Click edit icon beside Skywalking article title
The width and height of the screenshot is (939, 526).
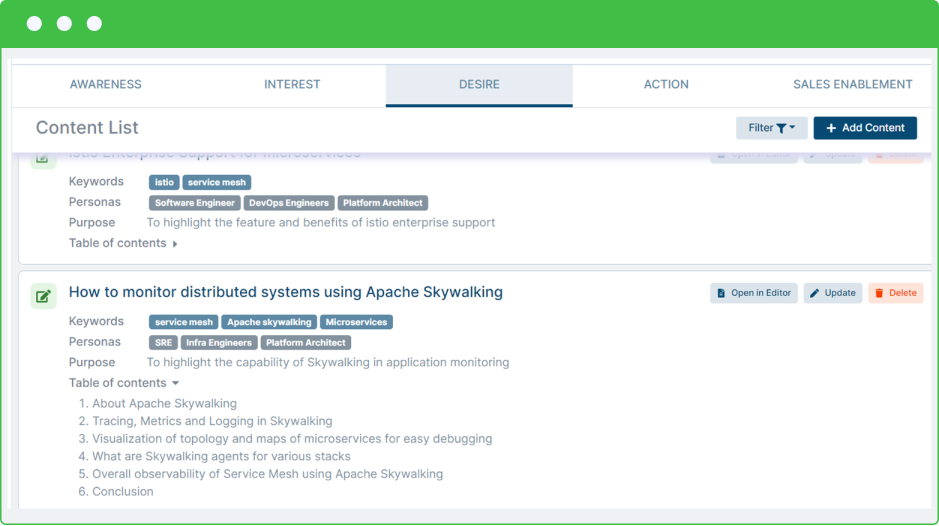coord(43,296)
